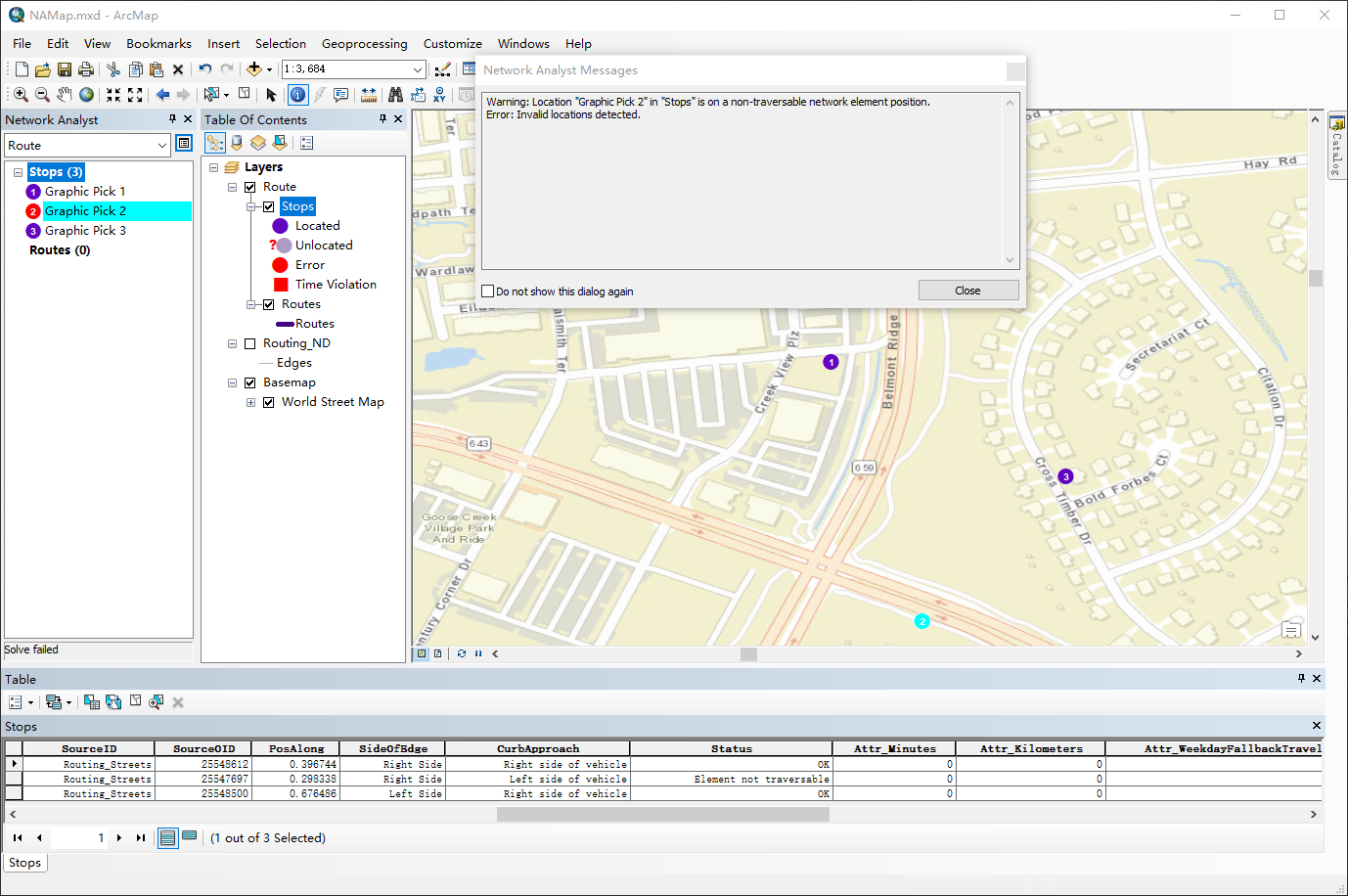Open the Find binoculars tool

tap(395, 95)
